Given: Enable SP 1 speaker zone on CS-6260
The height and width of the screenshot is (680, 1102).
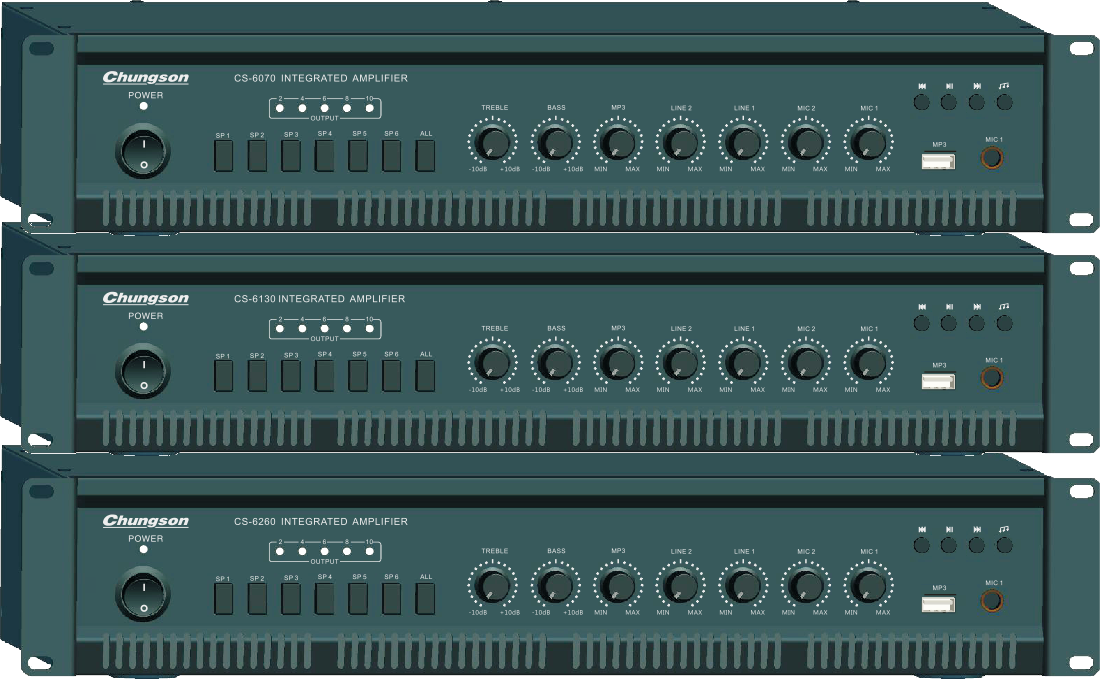Looking at the screenshot, I should 223,599.
